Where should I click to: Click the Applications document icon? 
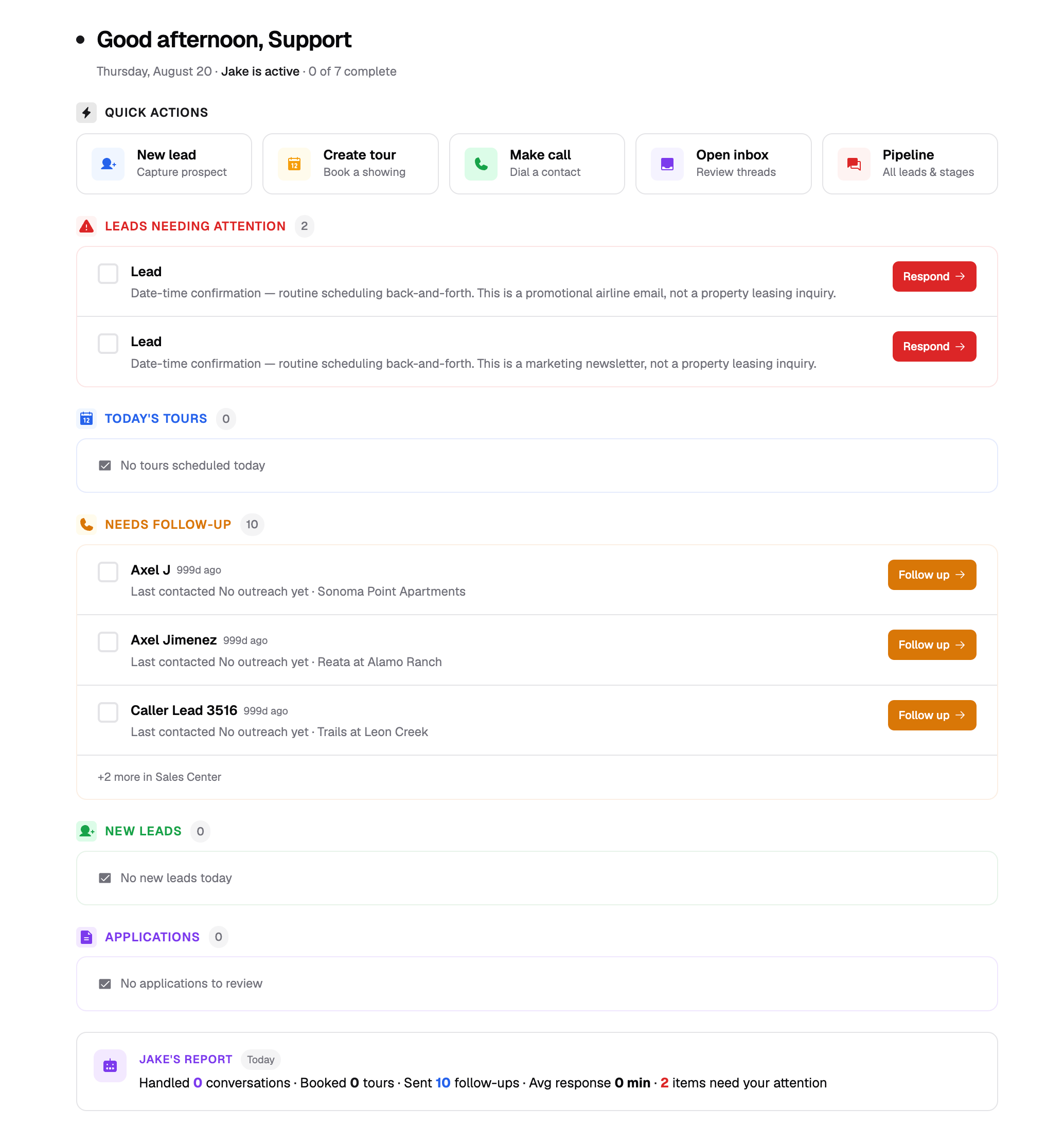(86, 937)
